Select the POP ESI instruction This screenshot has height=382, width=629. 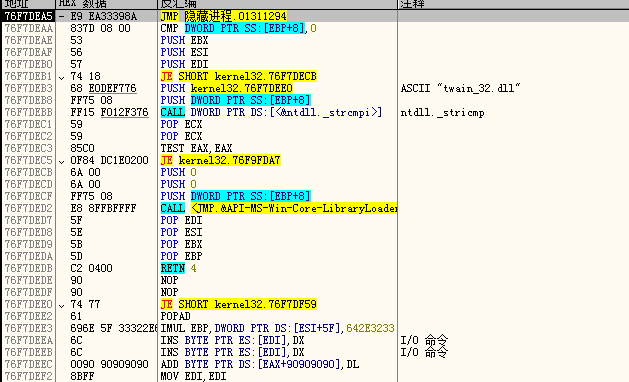(181, 232)
